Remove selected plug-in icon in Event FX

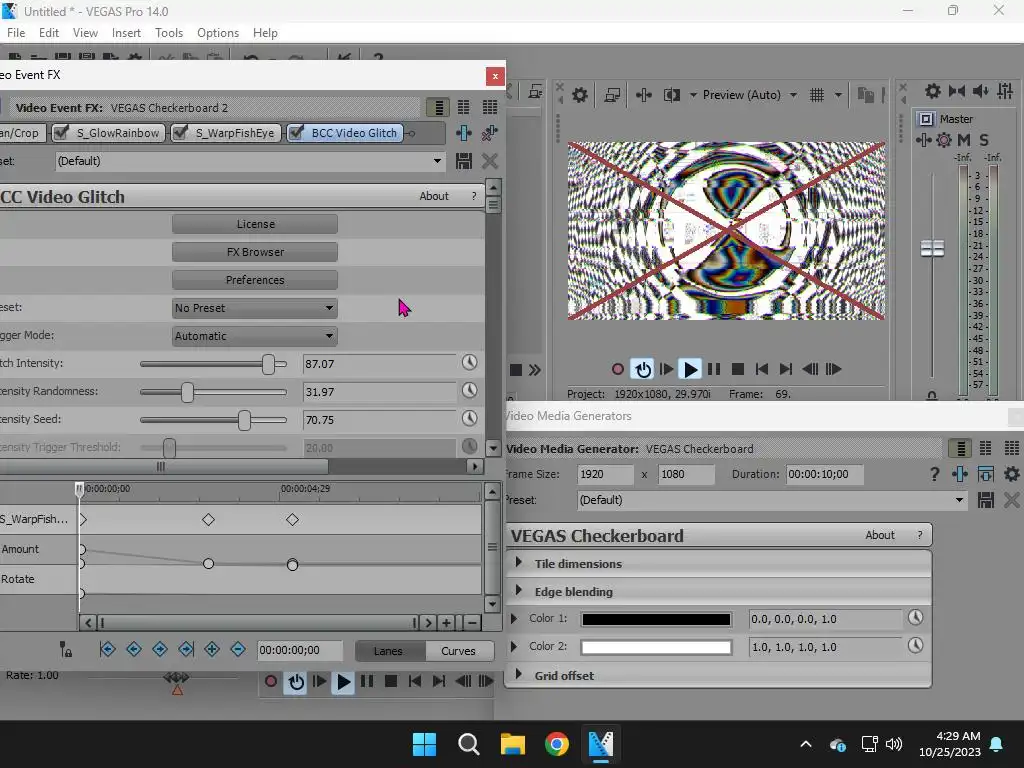click(x=489, y=133)
